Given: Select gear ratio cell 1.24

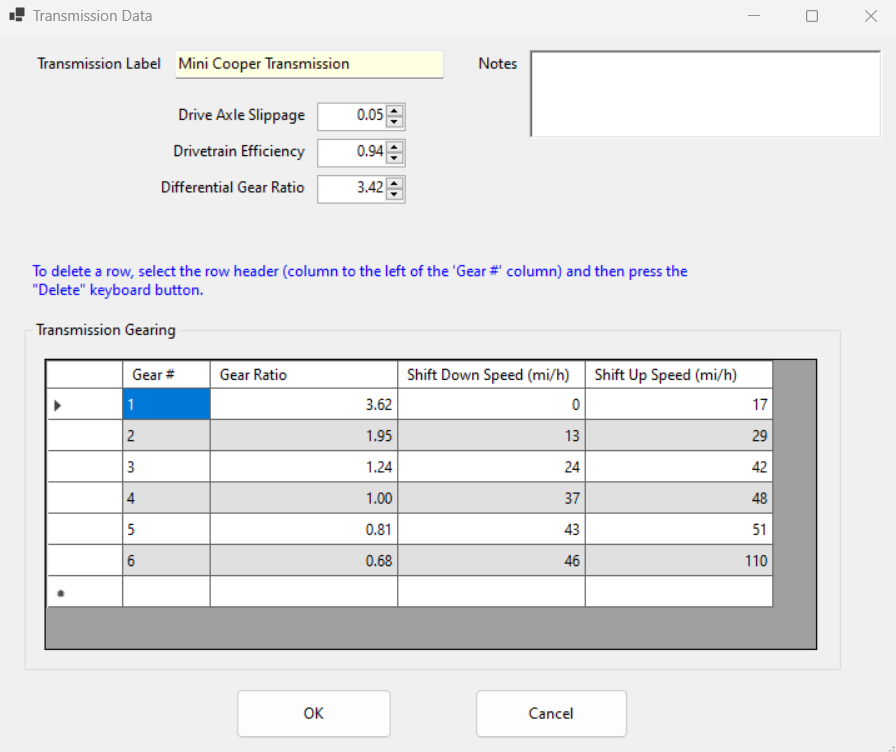Looking at the screenshot, I should click(303, 467).
